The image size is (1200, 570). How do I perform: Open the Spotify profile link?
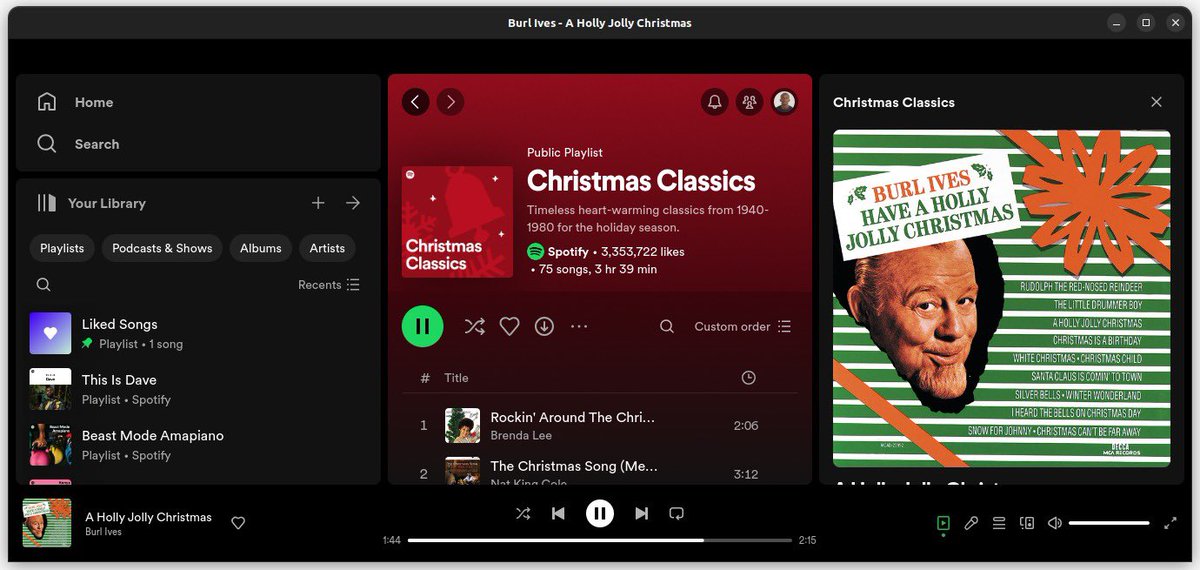tap(568, 252)
